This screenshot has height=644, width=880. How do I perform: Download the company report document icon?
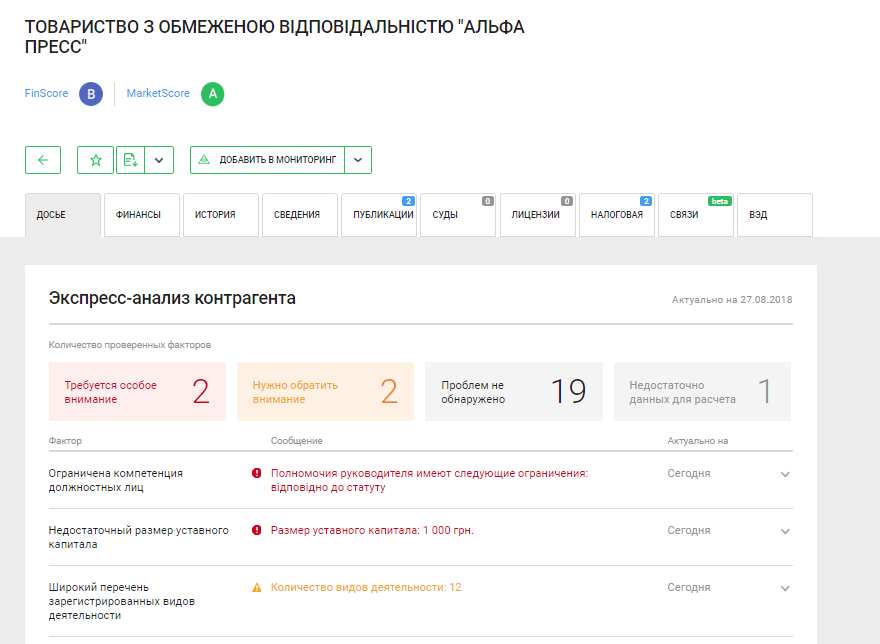point(130,160)
